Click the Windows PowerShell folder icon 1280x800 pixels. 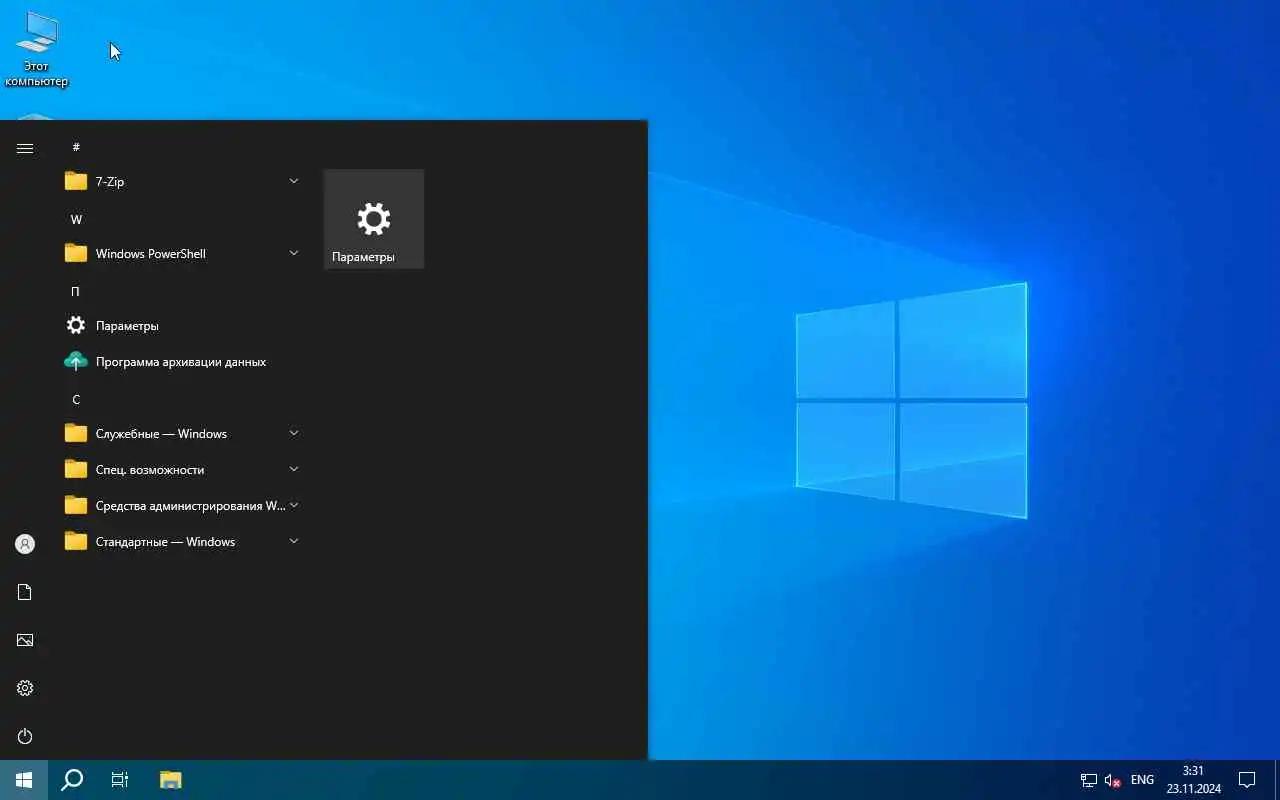click(x=76, y=253)
